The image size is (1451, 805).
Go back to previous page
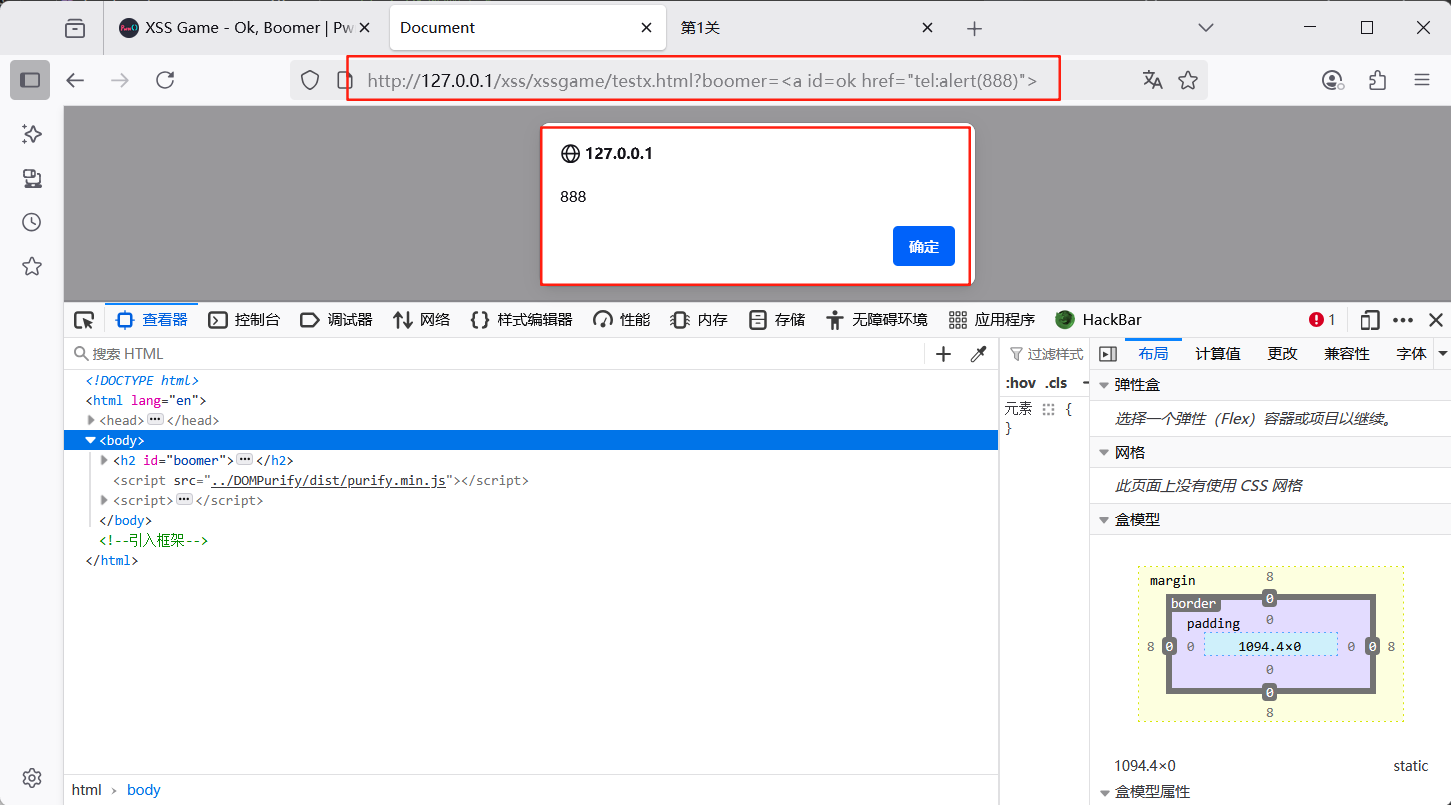point(75,80)
